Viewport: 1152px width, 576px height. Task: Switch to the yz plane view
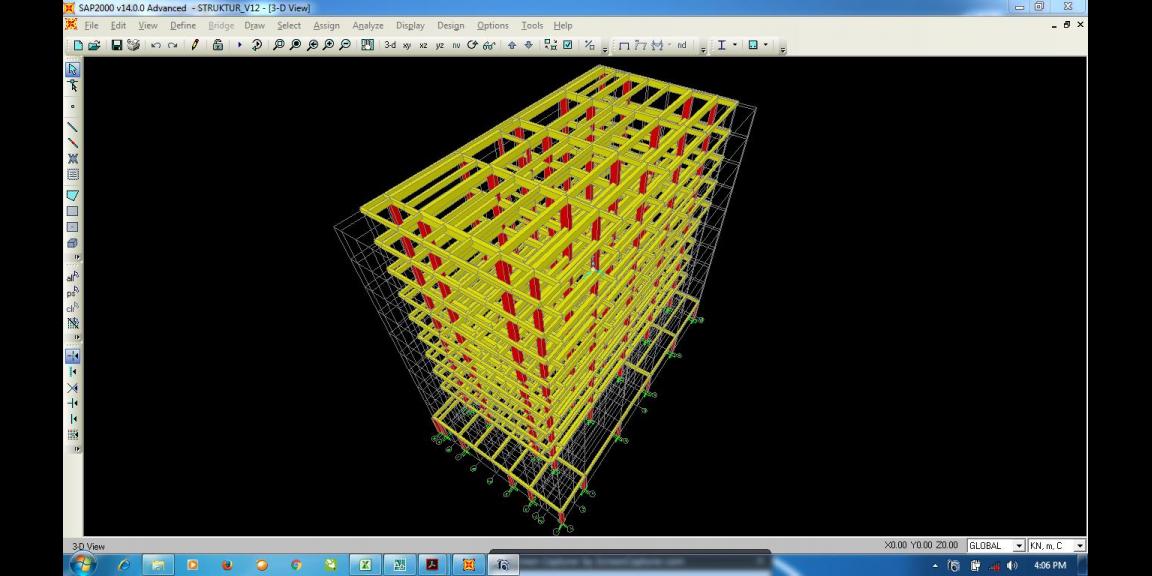pos(440,45)
